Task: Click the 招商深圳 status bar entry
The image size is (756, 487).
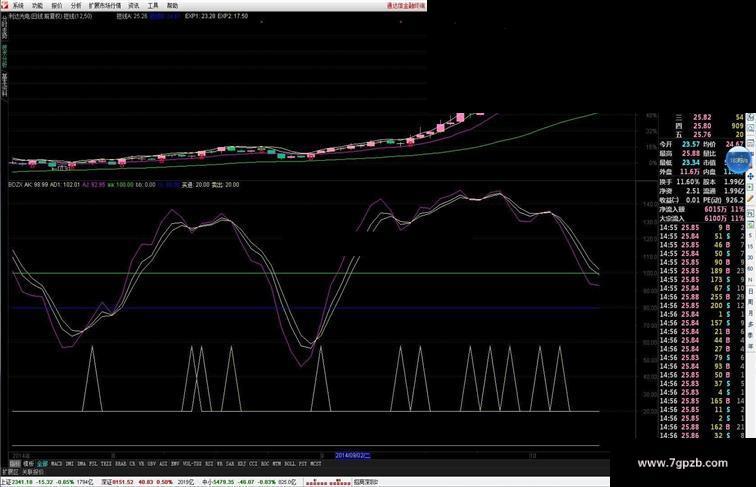Action: coord(366,482)
